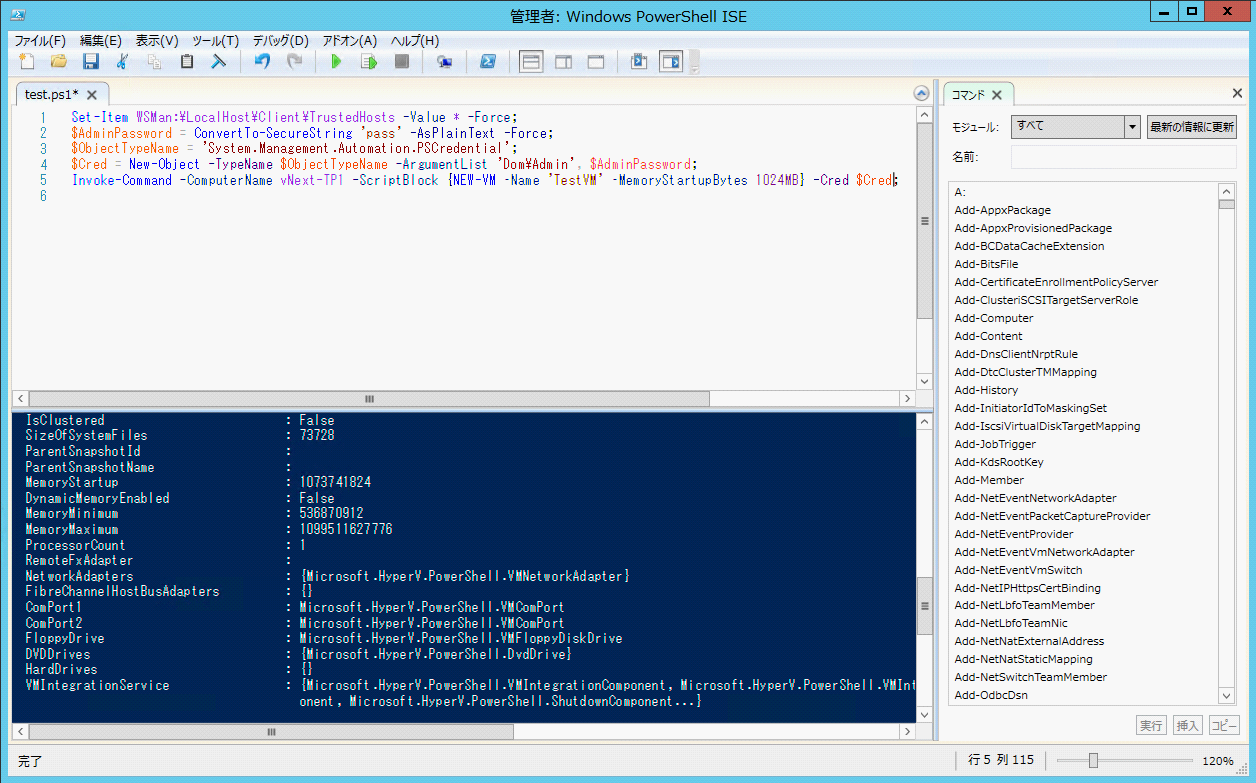Open the ファイル(F) menu
This screenshot has height=783, width=1256.
(40, 40)
